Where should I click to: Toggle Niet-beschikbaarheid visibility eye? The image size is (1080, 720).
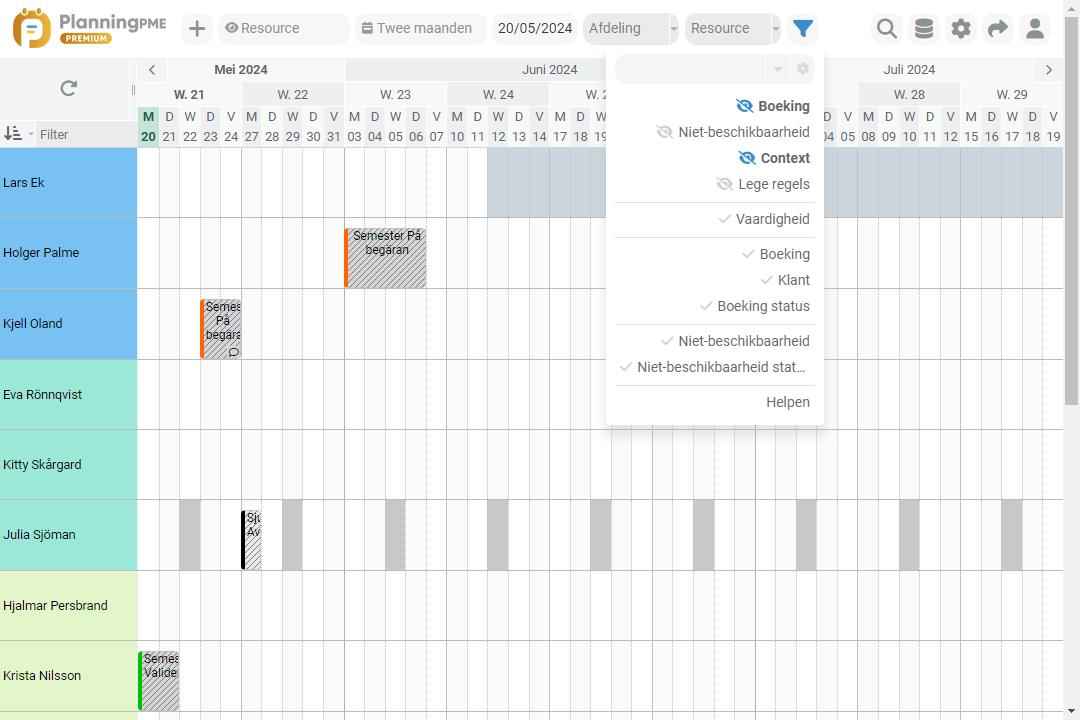(733, 132)
